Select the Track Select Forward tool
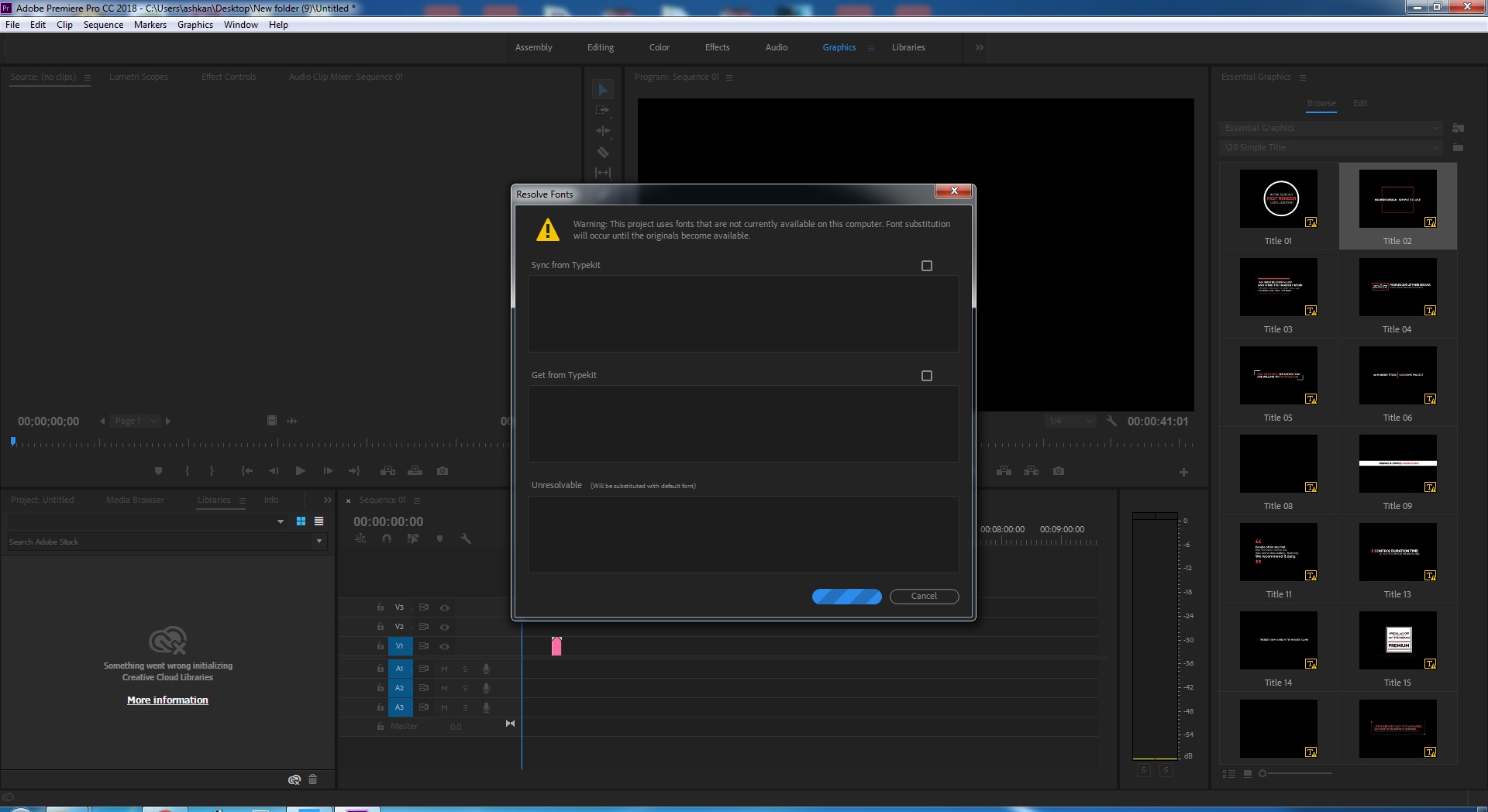1488x812 pixels. click(x=603, y=110)
